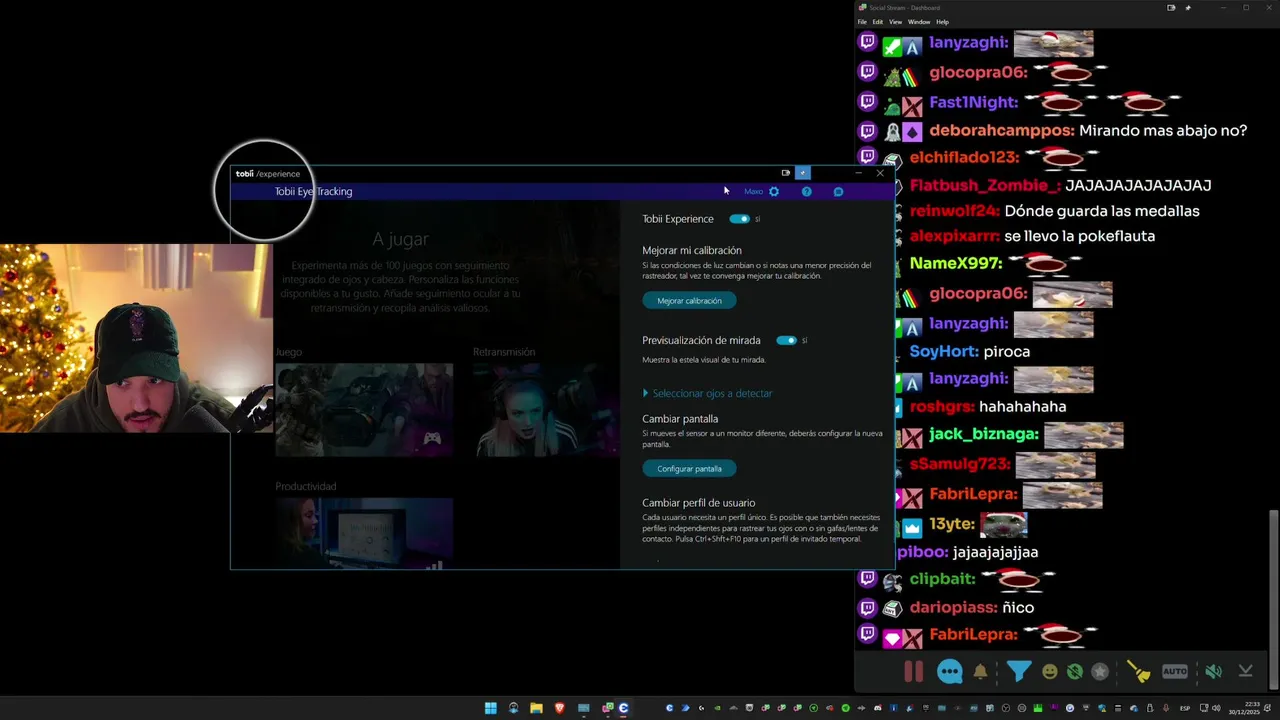This screenshot has height=720, width=1280.
Task: Click the Twitch icon beside clipbait
Action: [867, 578]
